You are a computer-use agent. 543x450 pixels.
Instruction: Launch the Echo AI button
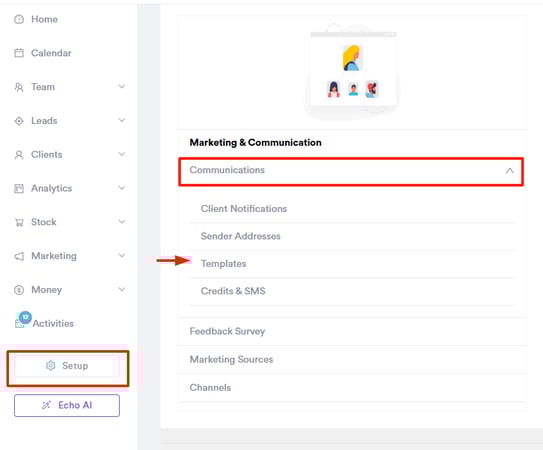pos(67,405)
